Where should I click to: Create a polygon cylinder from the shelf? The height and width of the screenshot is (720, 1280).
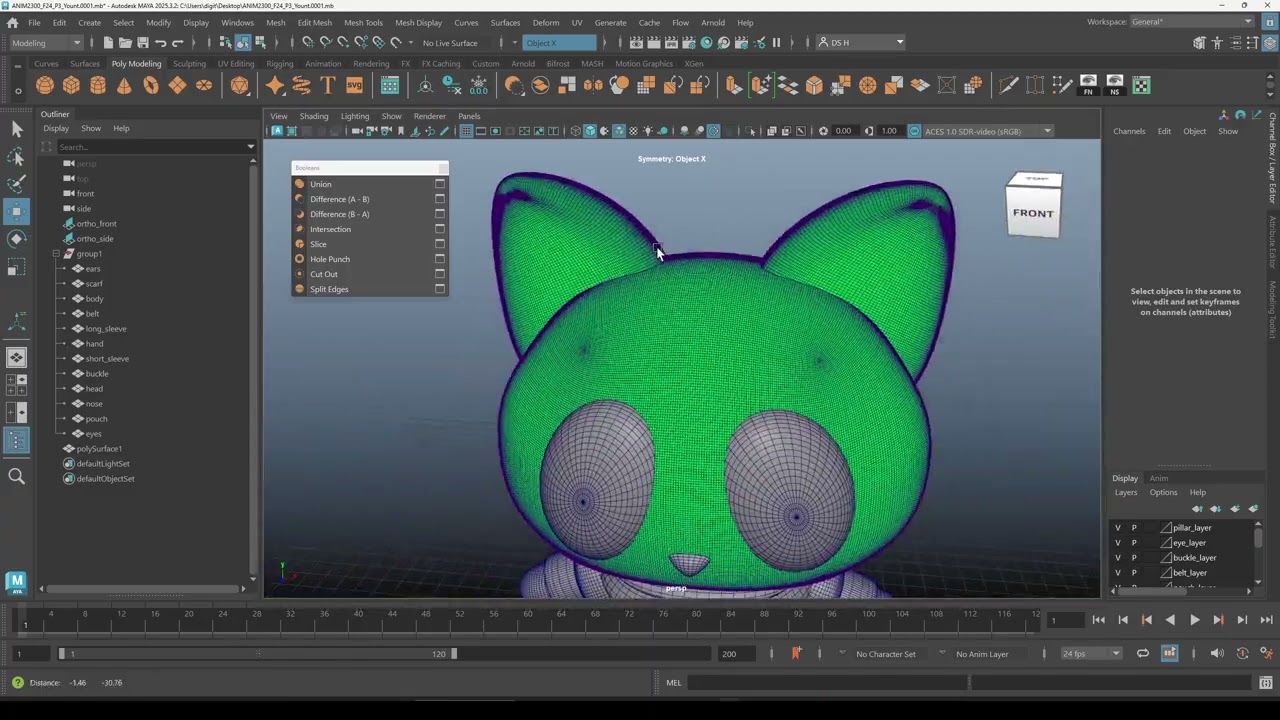coord(98,86)
